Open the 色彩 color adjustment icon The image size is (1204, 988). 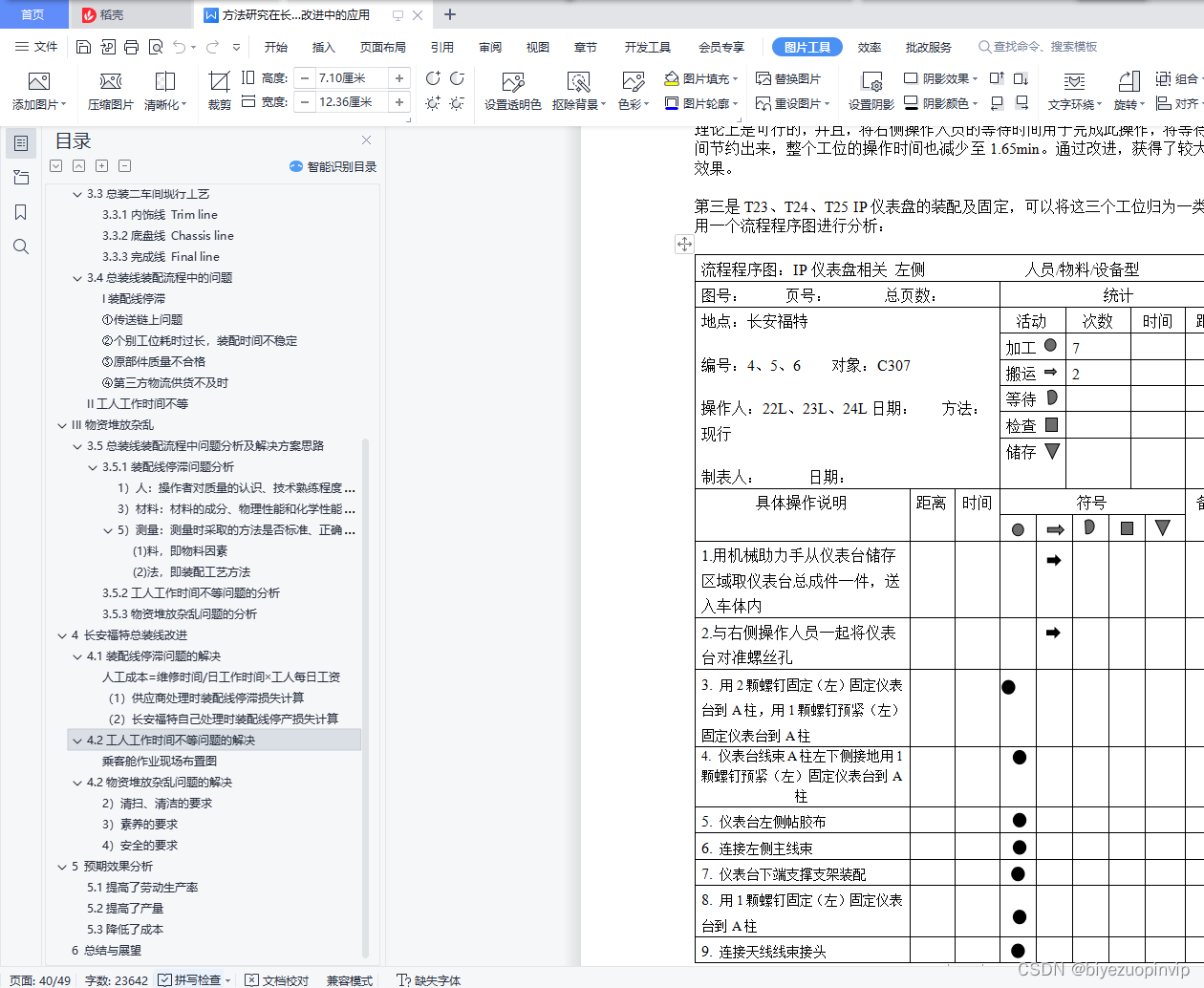[x=633, y=82]
